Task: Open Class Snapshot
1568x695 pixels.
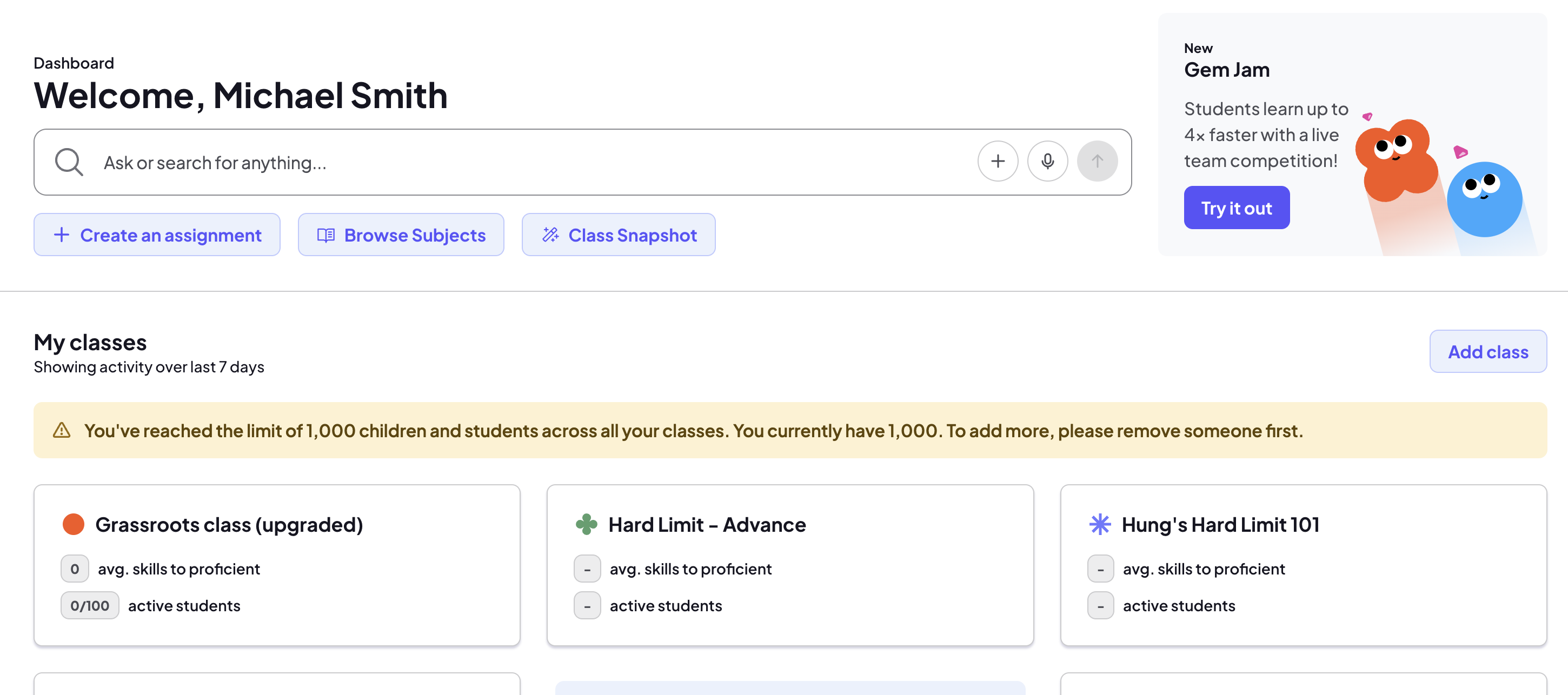Action: [619, 235]
